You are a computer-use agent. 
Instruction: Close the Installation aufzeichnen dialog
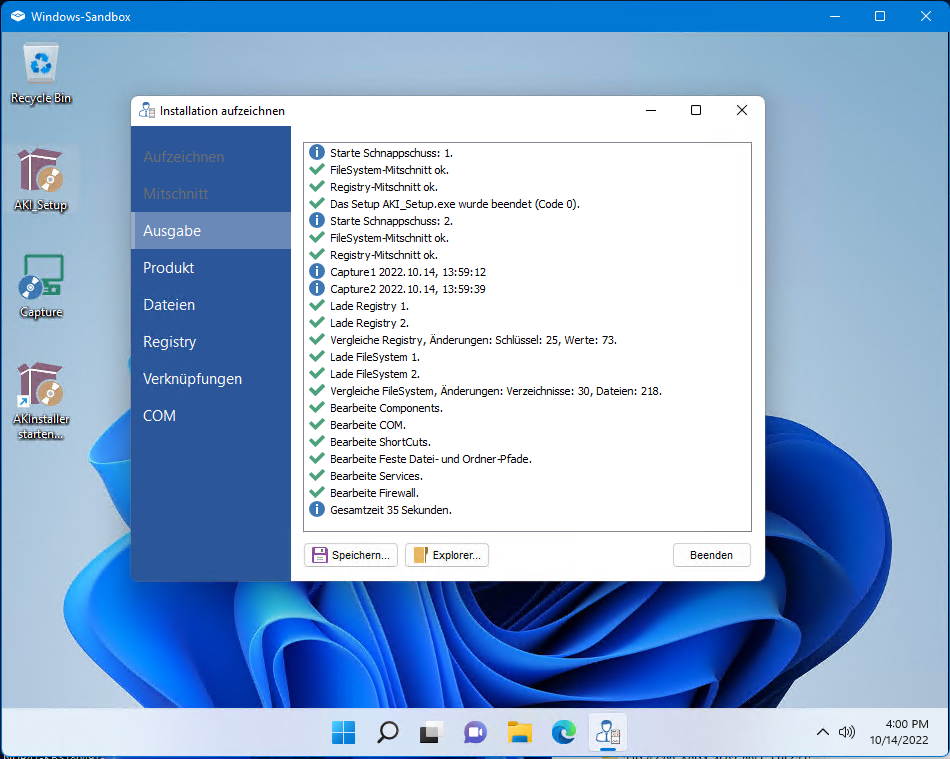tap(742, 110)
